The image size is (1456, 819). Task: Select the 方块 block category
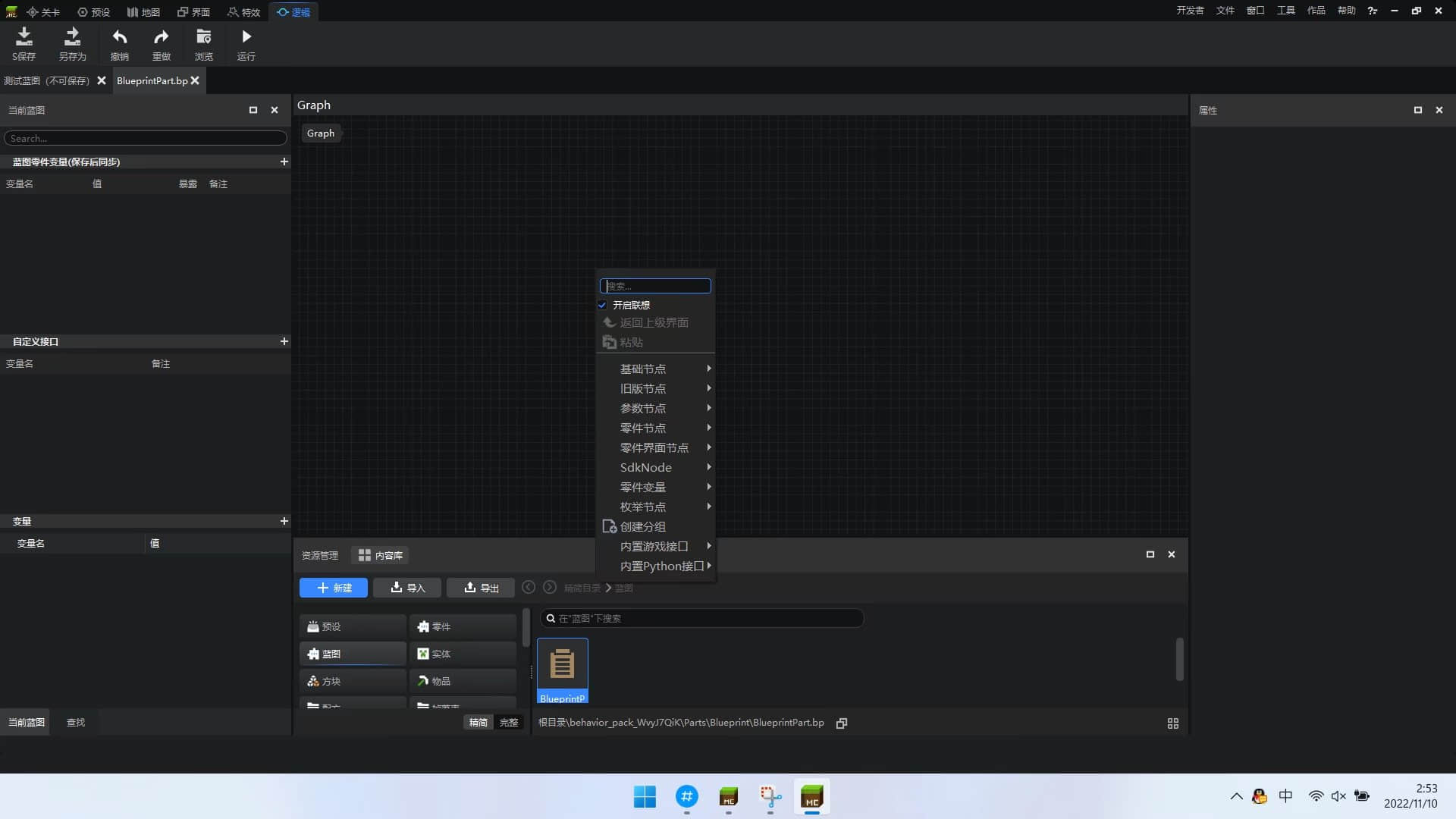(x=353, y=681)
